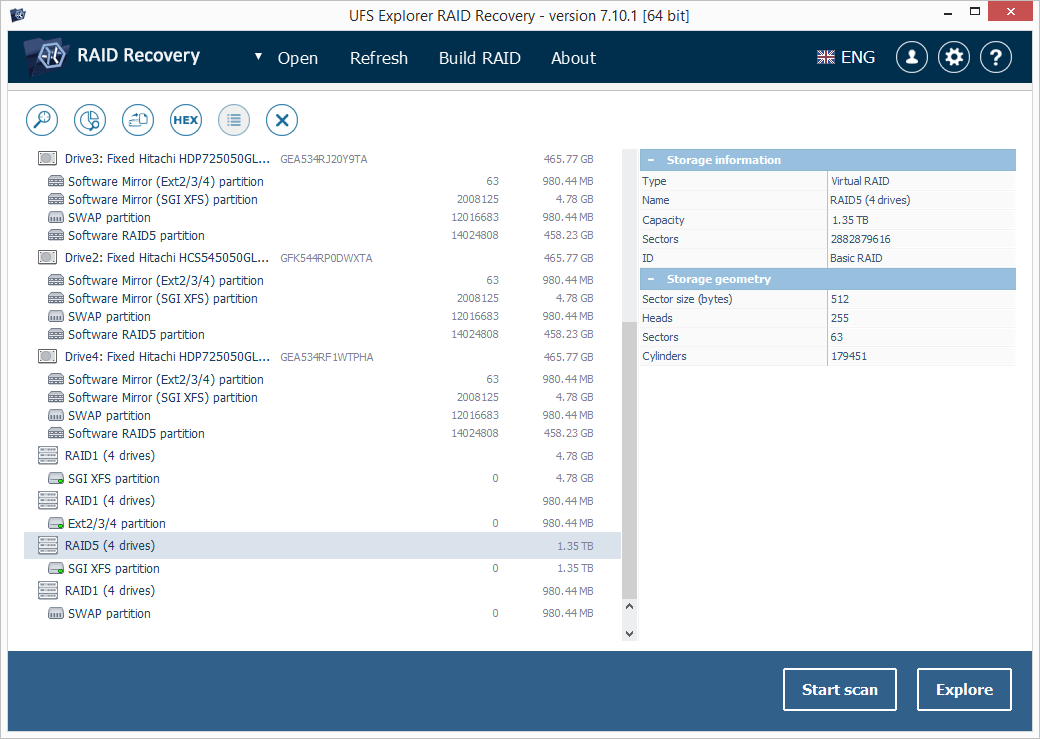
Task: Click the application icon in title bar
Action: (17, 14)
